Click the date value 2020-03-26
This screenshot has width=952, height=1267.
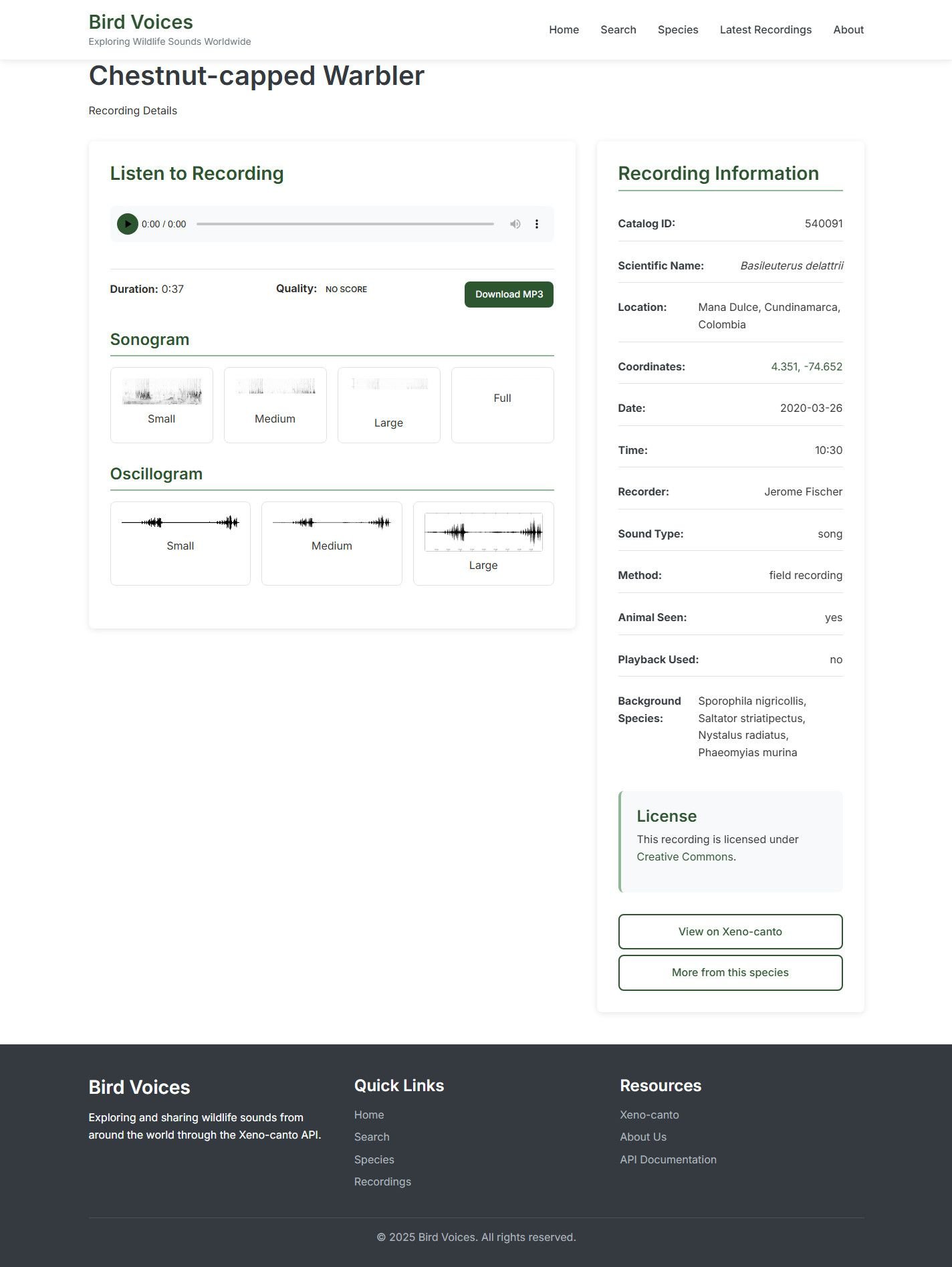tap(811, 408)
